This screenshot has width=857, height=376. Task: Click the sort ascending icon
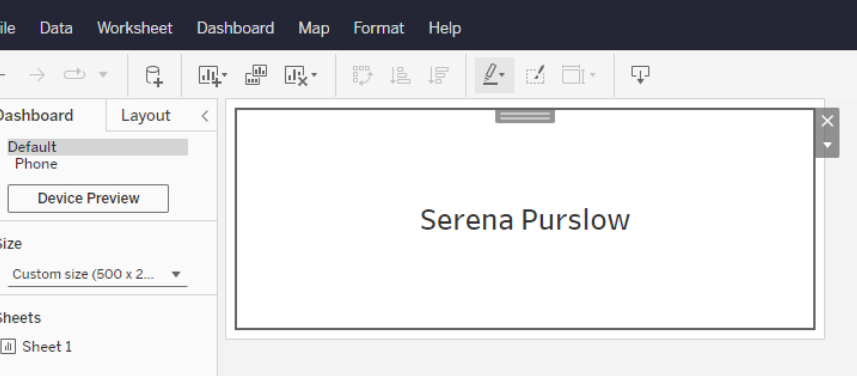tap(400, 75)
